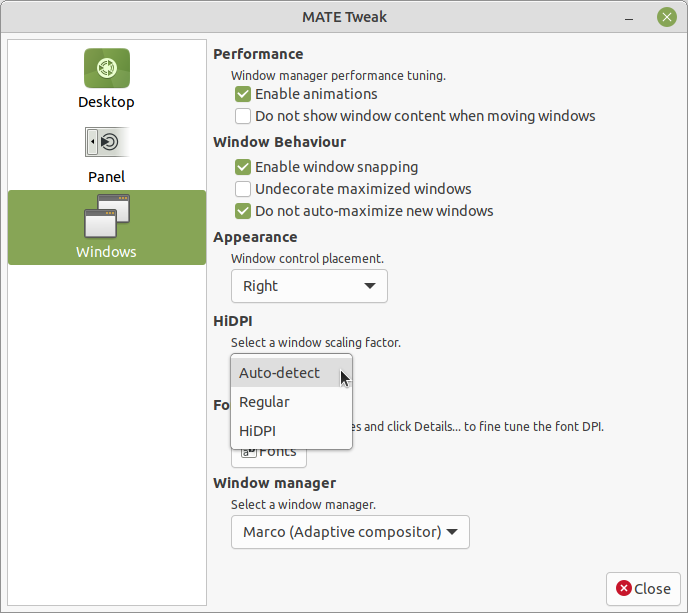This screenshot has height=613, width=688.
Task: Click the Performance heading text
Action: tap(258, 54)
